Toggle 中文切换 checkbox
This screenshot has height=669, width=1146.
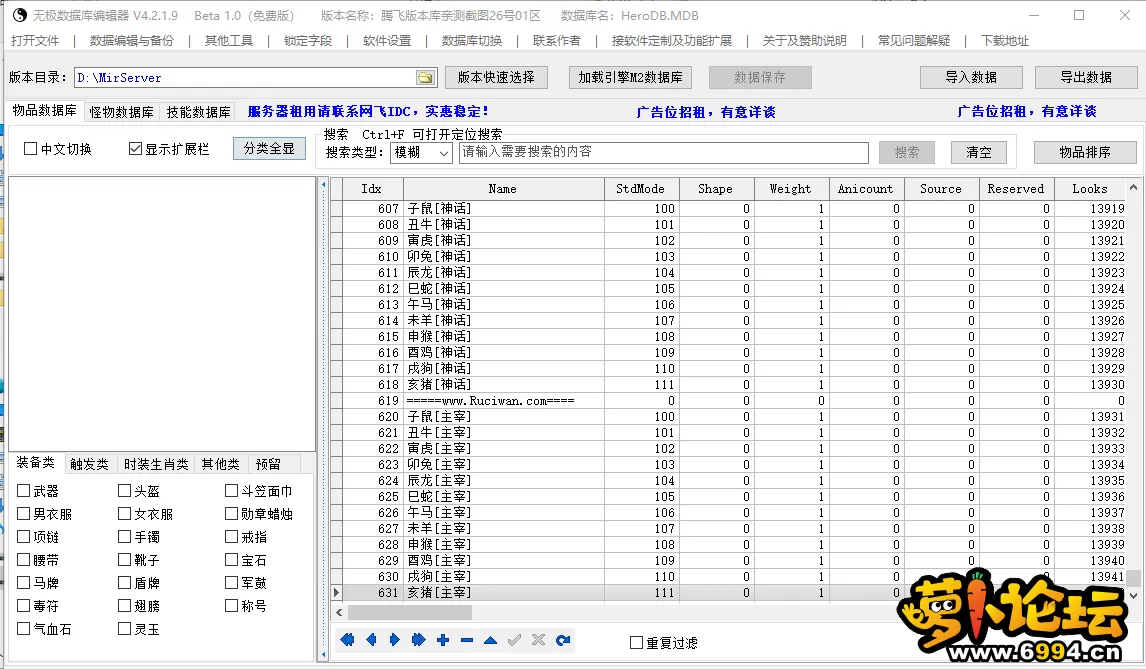tap(31, 148)
